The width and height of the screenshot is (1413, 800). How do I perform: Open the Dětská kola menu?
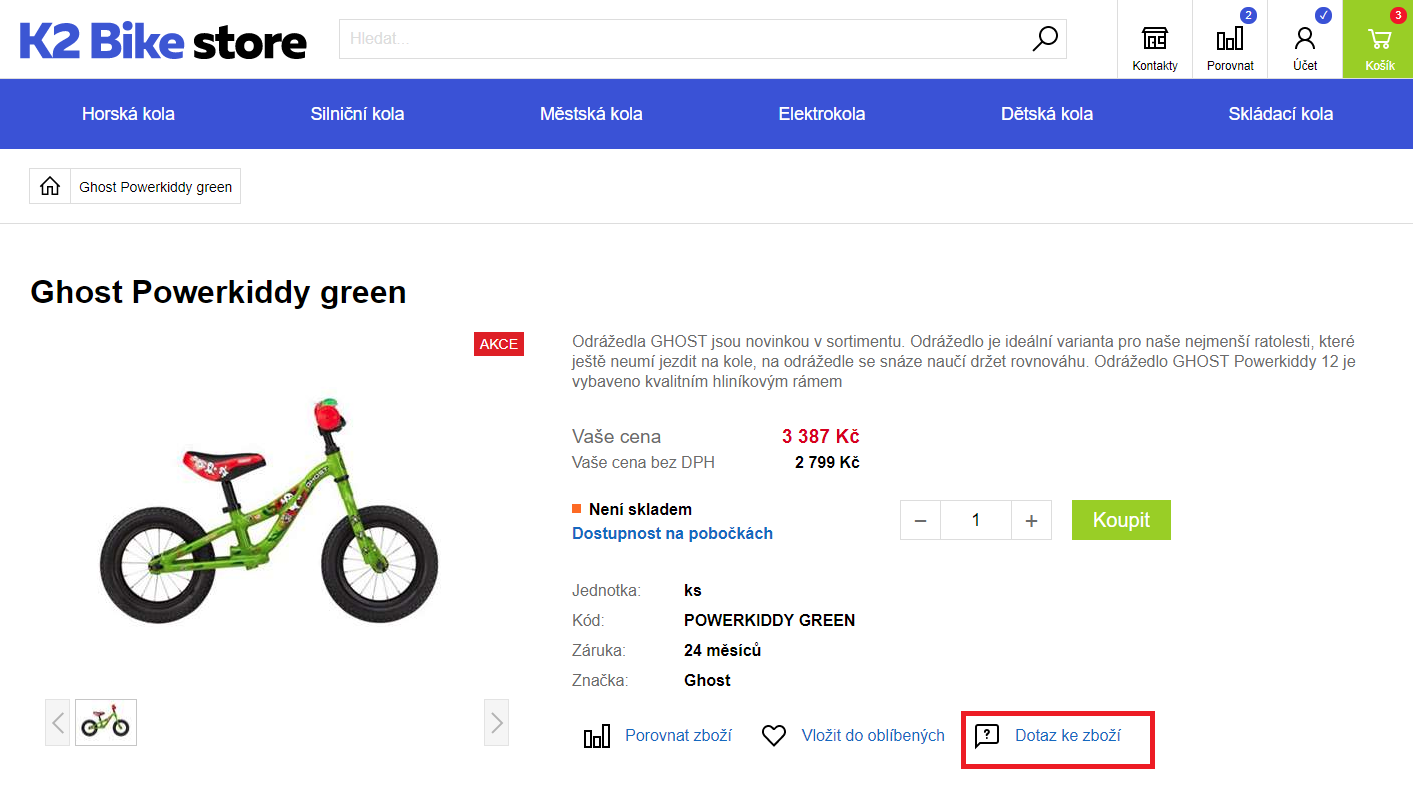pyautogui.click(x=1047, y=114)
